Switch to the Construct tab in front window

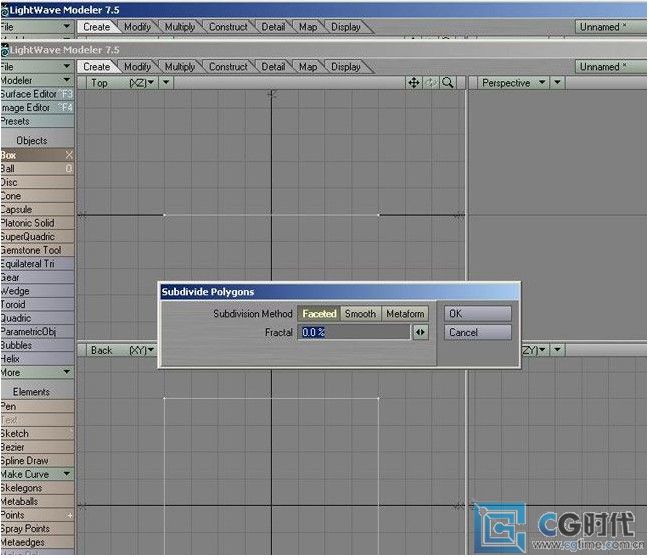coord(228,67)
